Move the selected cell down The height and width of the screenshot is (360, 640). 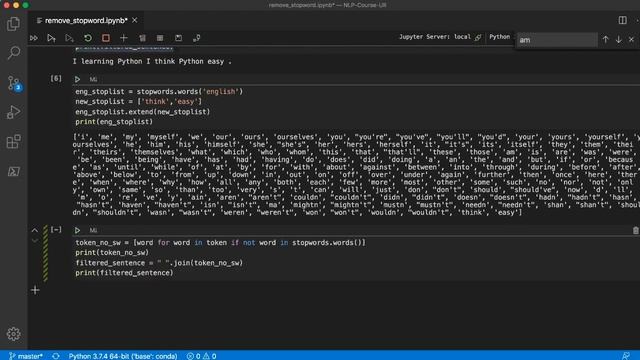pos(35,241)
